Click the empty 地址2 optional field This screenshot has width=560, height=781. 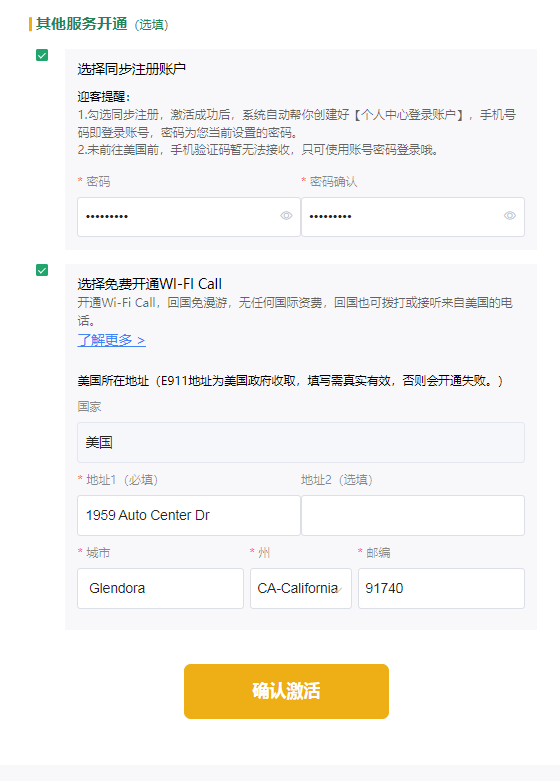coord(413,516)
